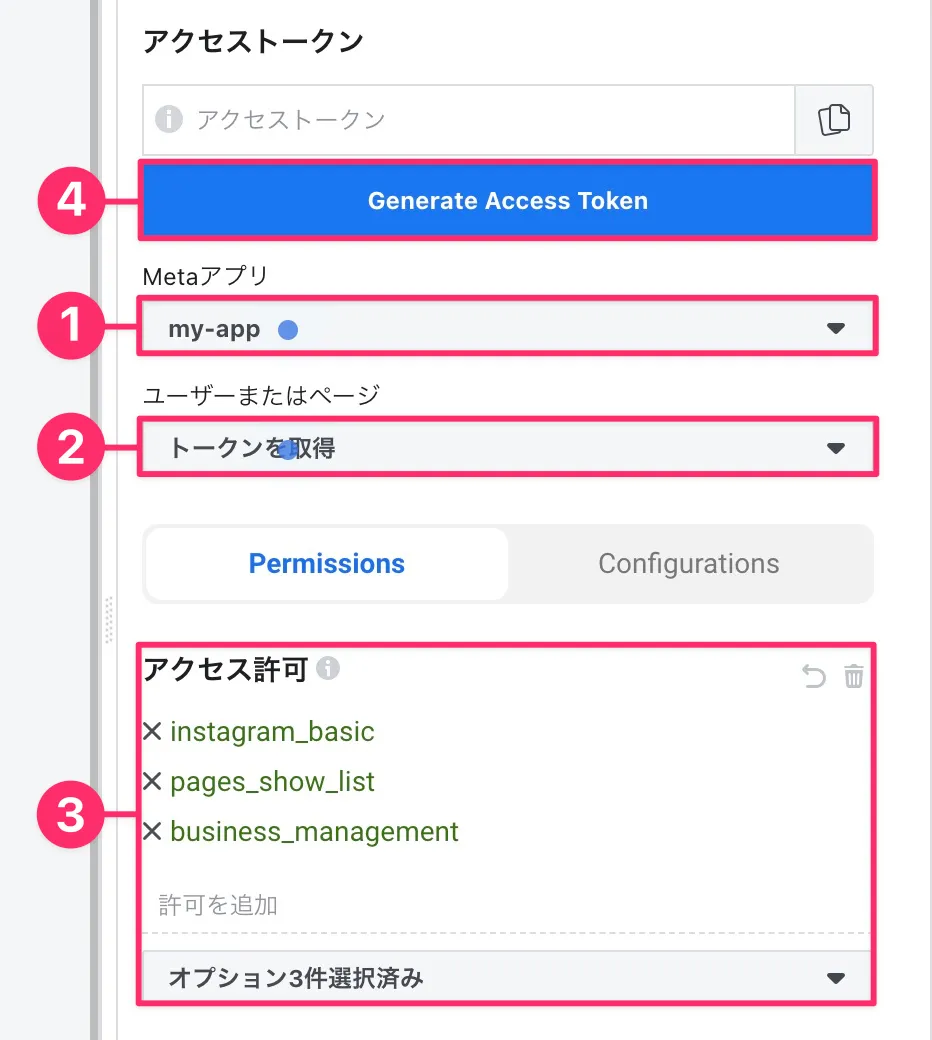Copy the access token with clipboard icon

point(834,120)
